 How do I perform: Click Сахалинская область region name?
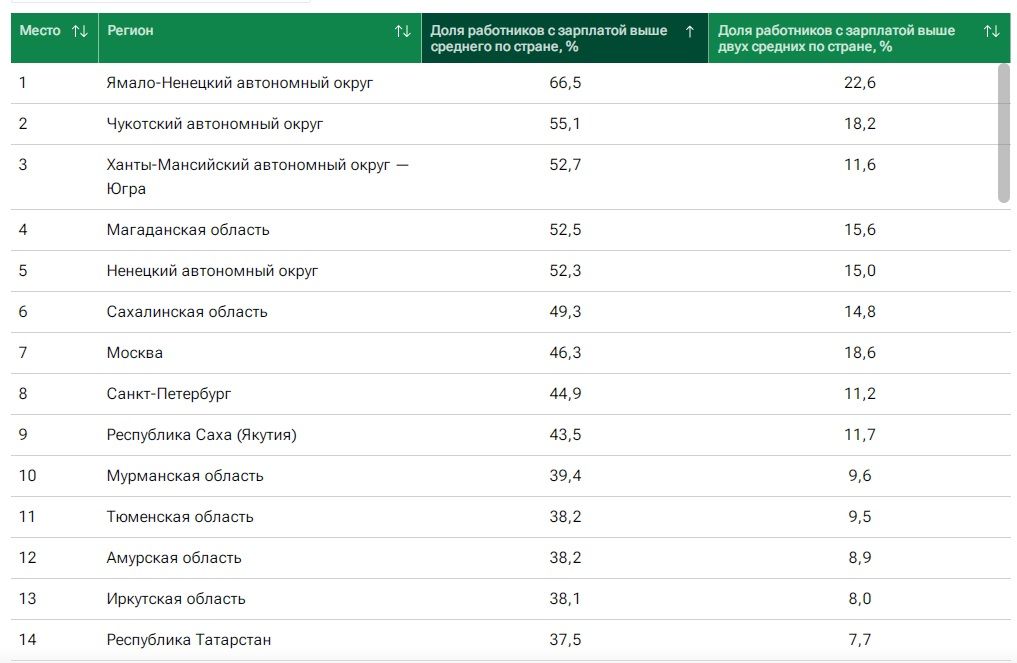(x=187, y=312)
